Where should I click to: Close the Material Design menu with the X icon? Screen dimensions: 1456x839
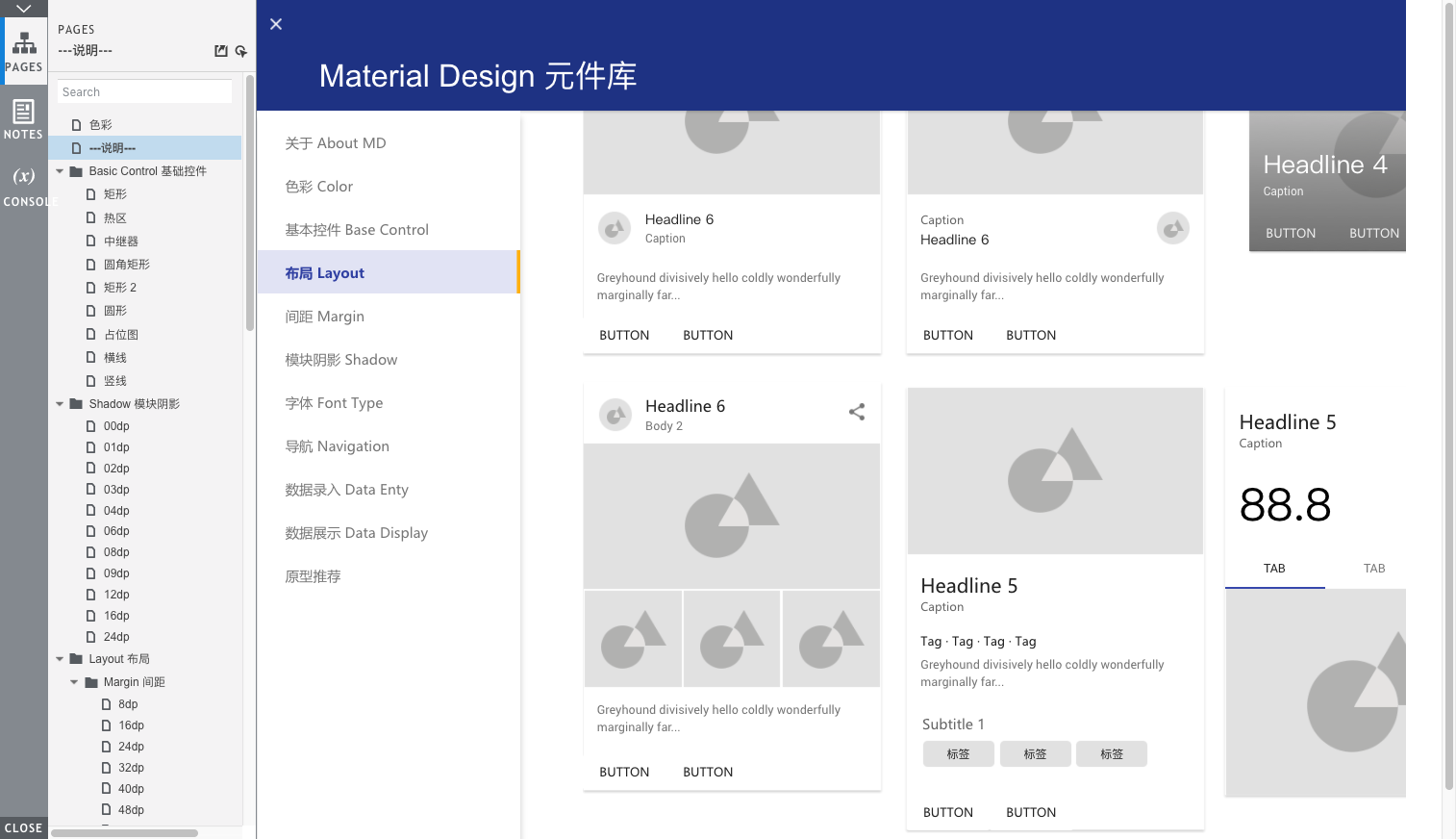tap(276, 24)
